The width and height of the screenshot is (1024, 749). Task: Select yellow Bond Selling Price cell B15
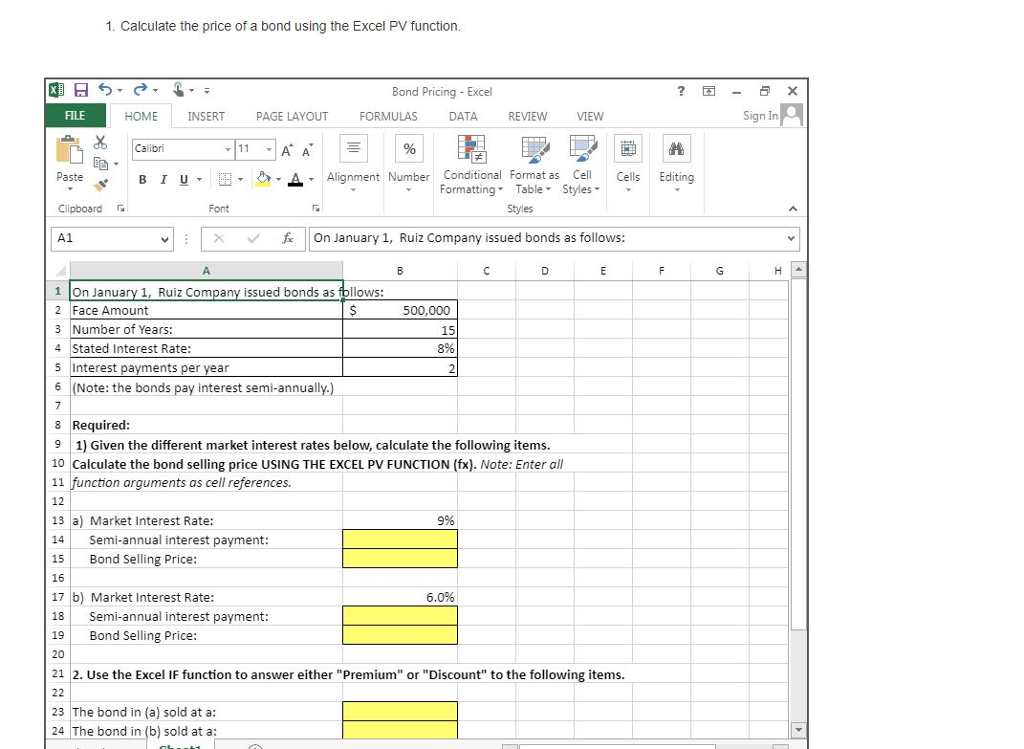400,558
